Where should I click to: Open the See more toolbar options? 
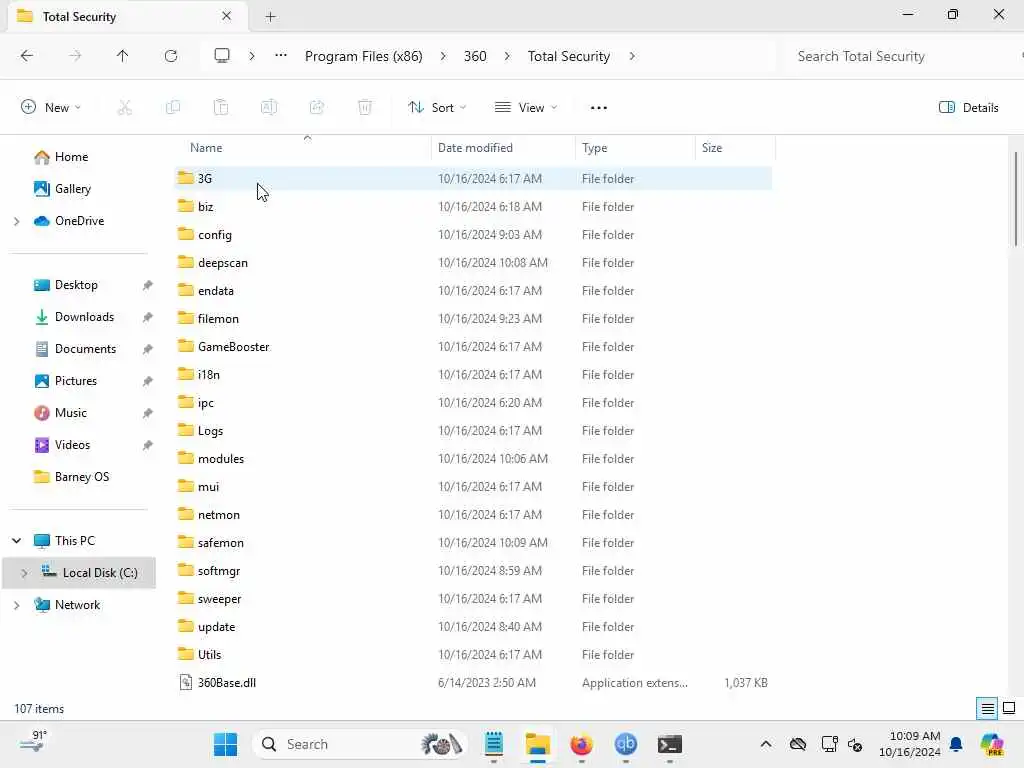click(599, 108)
